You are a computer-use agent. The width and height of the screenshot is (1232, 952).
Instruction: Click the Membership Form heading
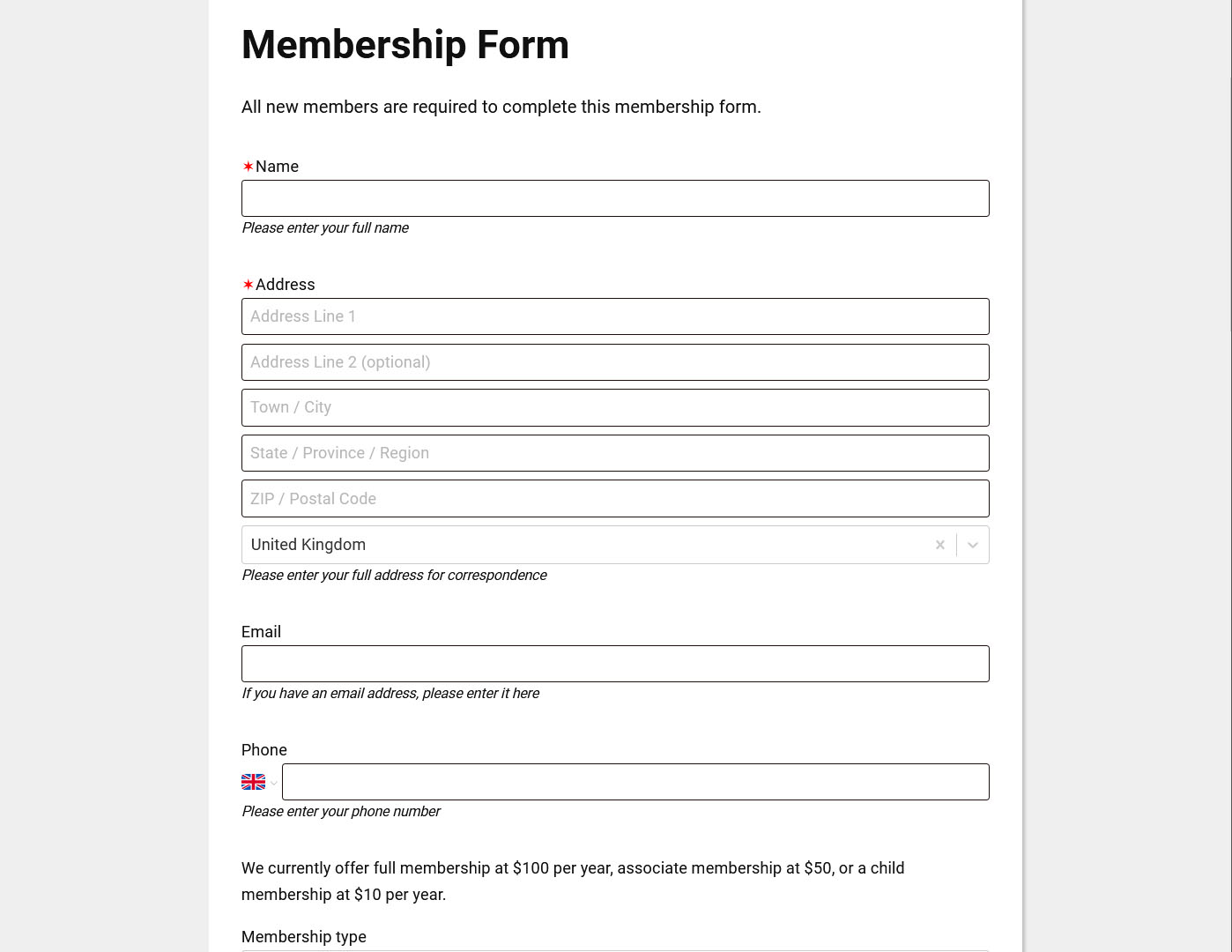404,45
